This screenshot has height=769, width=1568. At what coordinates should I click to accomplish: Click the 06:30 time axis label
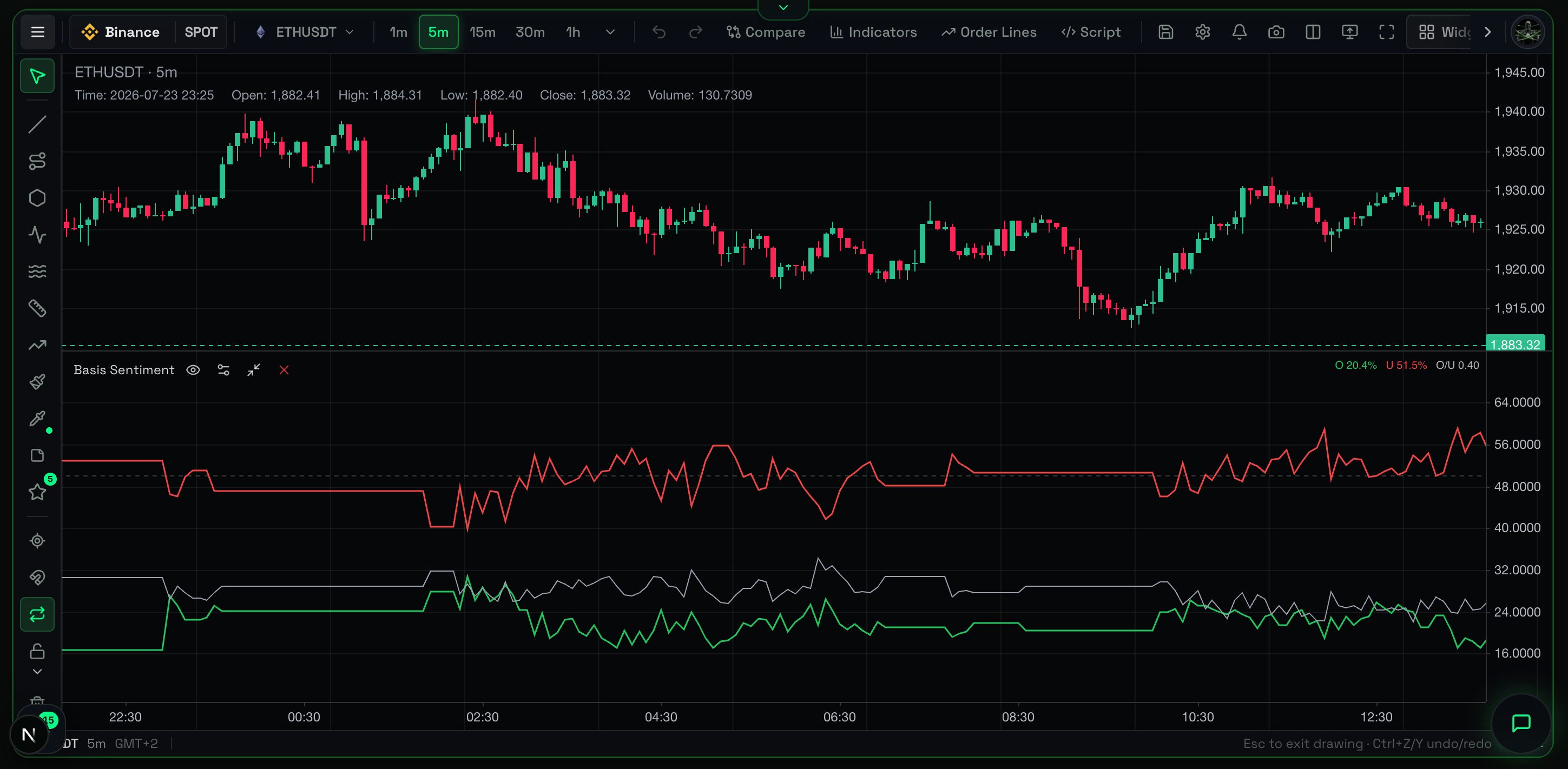pyautogui.click(x=839, y=717)
